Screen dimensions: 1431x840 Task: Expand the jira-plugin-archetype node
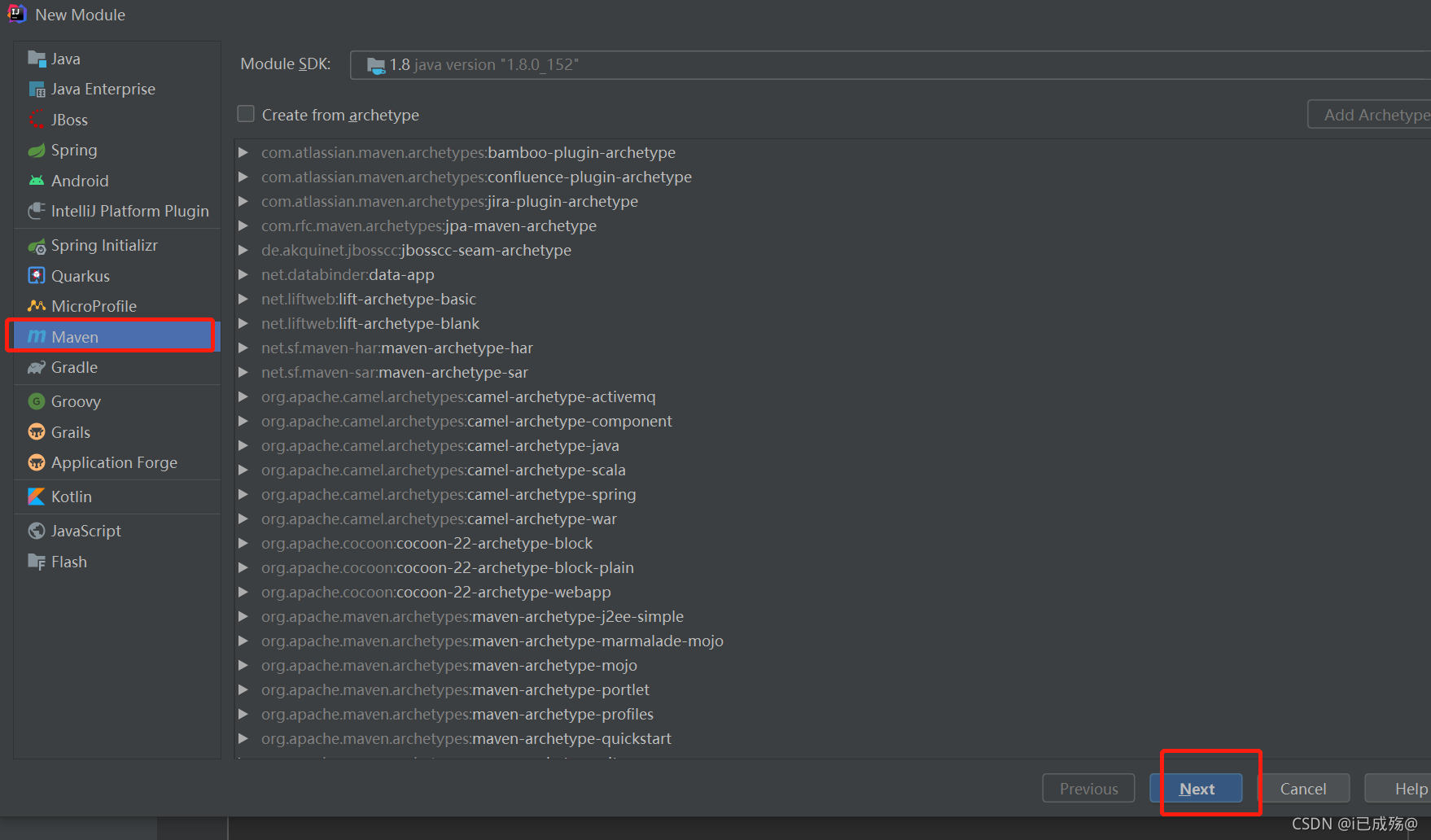coord(243,201)
